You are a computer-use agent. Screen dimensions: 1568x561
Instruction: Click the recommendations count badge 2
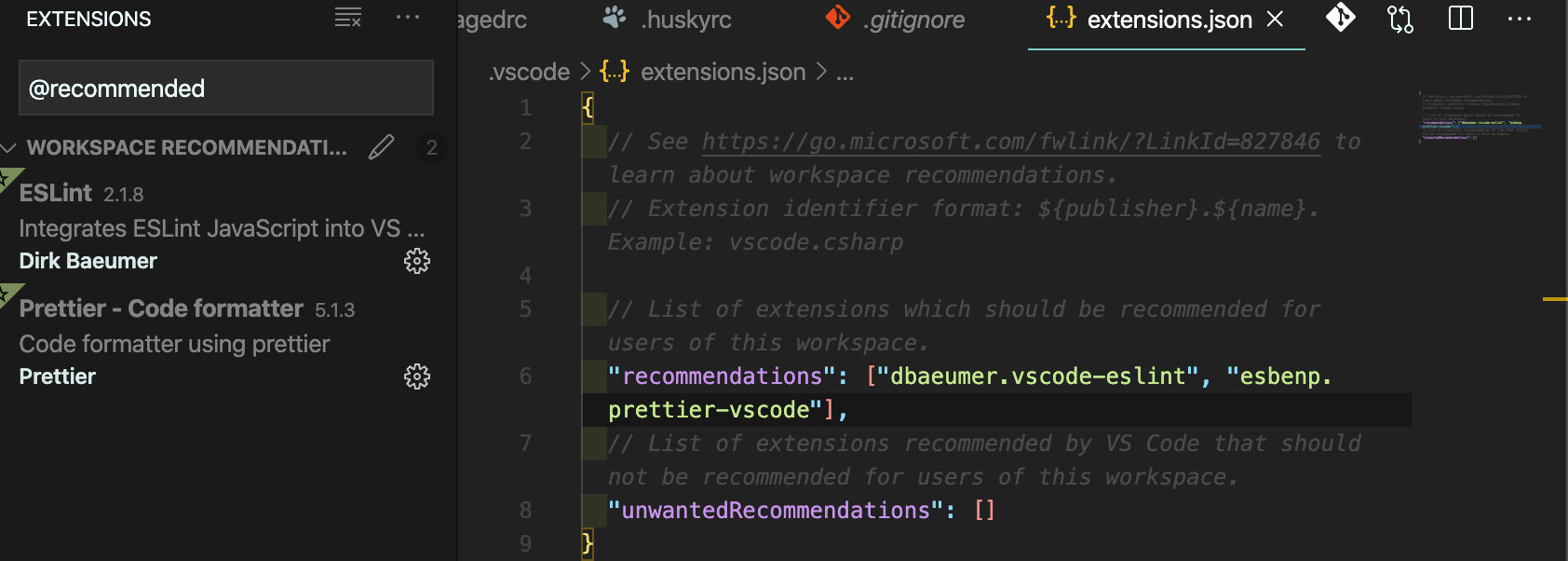point(431,148)
